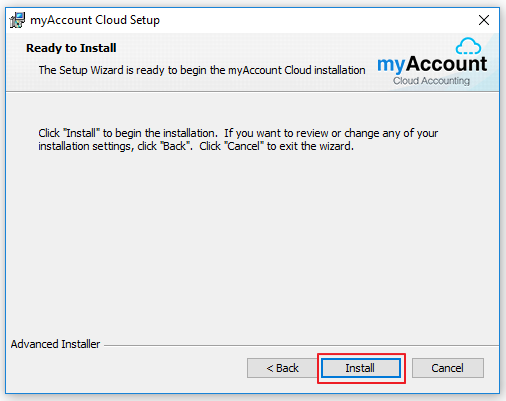The width and height of the screenshot is (506, 401).
Task: Click the "Advanced Installer" label
Action: [x=55, y=344]
